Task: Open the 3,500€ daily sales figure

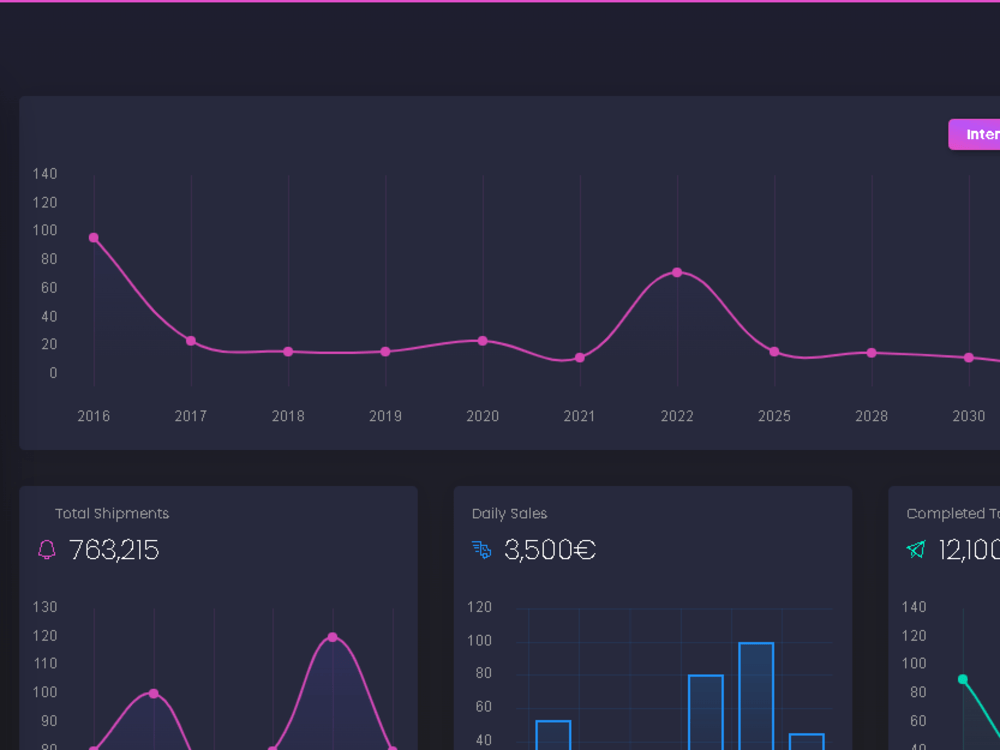Action: [x=548, y=549]
